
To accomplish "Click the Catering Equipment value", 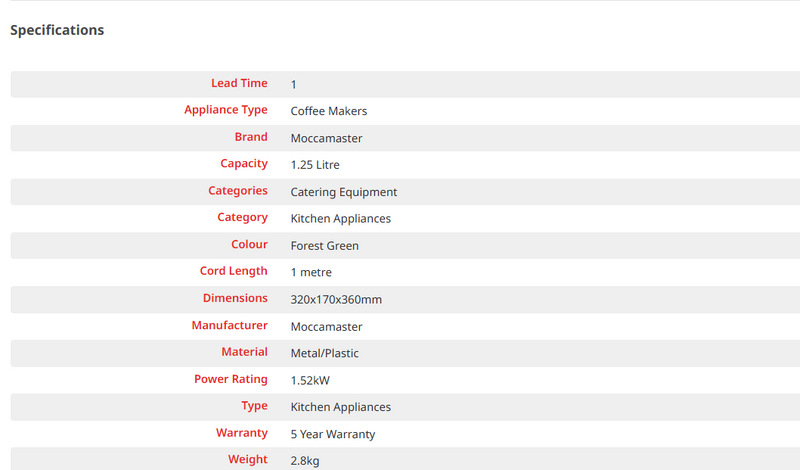I will pos(343,192).
